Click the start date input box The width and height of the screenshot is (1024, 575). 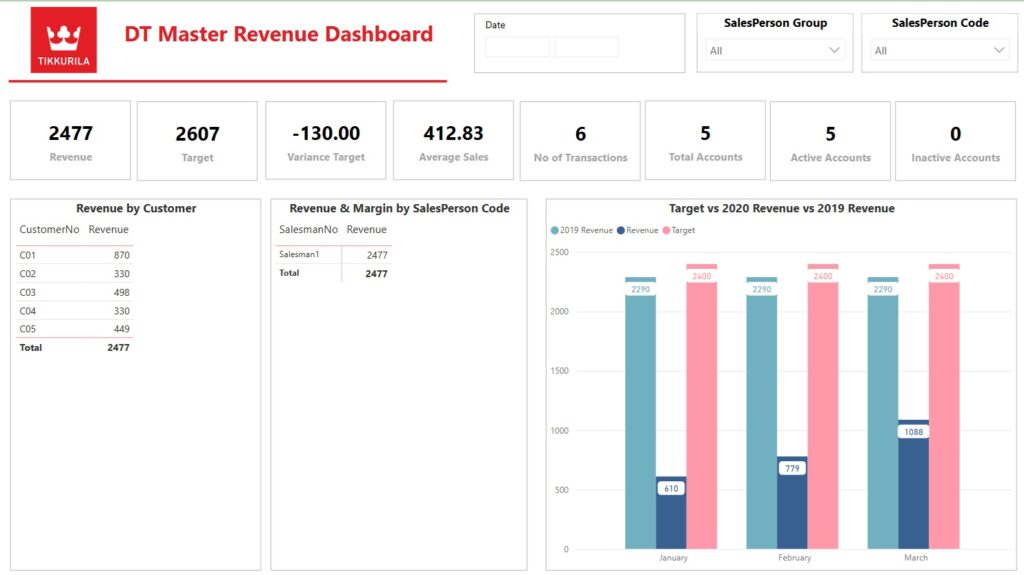click(x=517, y=47)
